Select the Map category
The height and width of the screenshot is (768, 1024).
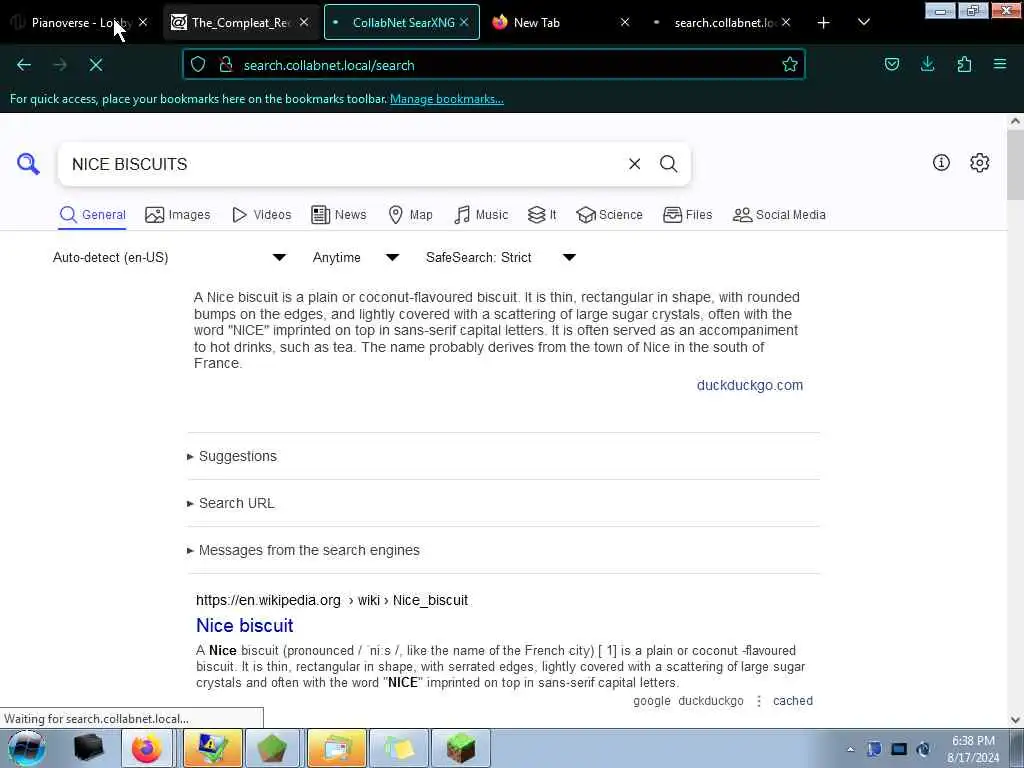click(410, 215)
